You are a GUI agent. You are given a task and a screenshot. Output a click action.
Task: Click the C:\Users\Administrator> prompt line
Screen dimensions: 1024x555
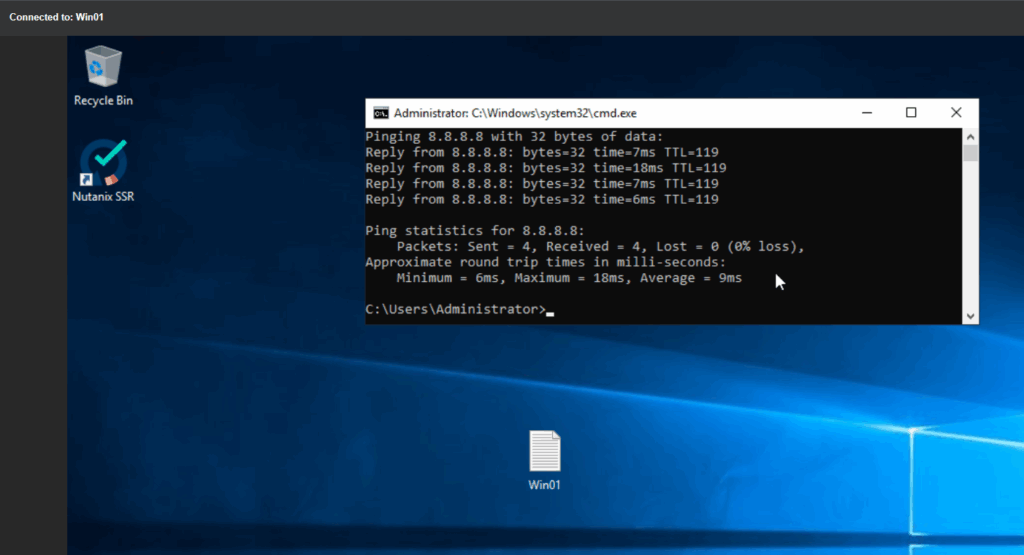click(x=456, y=310)
